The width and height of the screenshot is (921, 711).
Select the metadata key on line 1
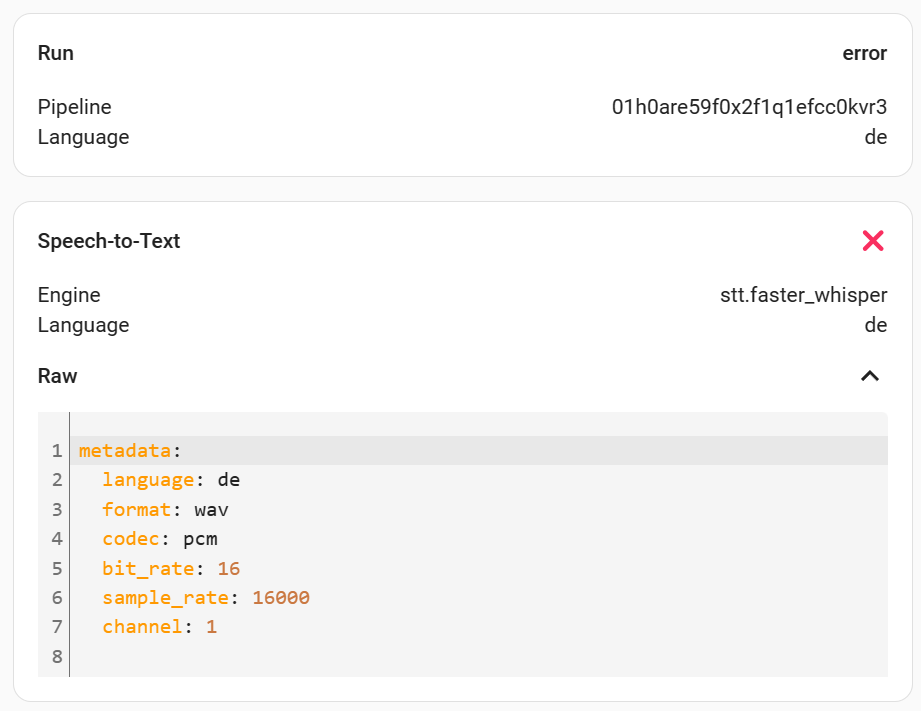click(126, 450)
